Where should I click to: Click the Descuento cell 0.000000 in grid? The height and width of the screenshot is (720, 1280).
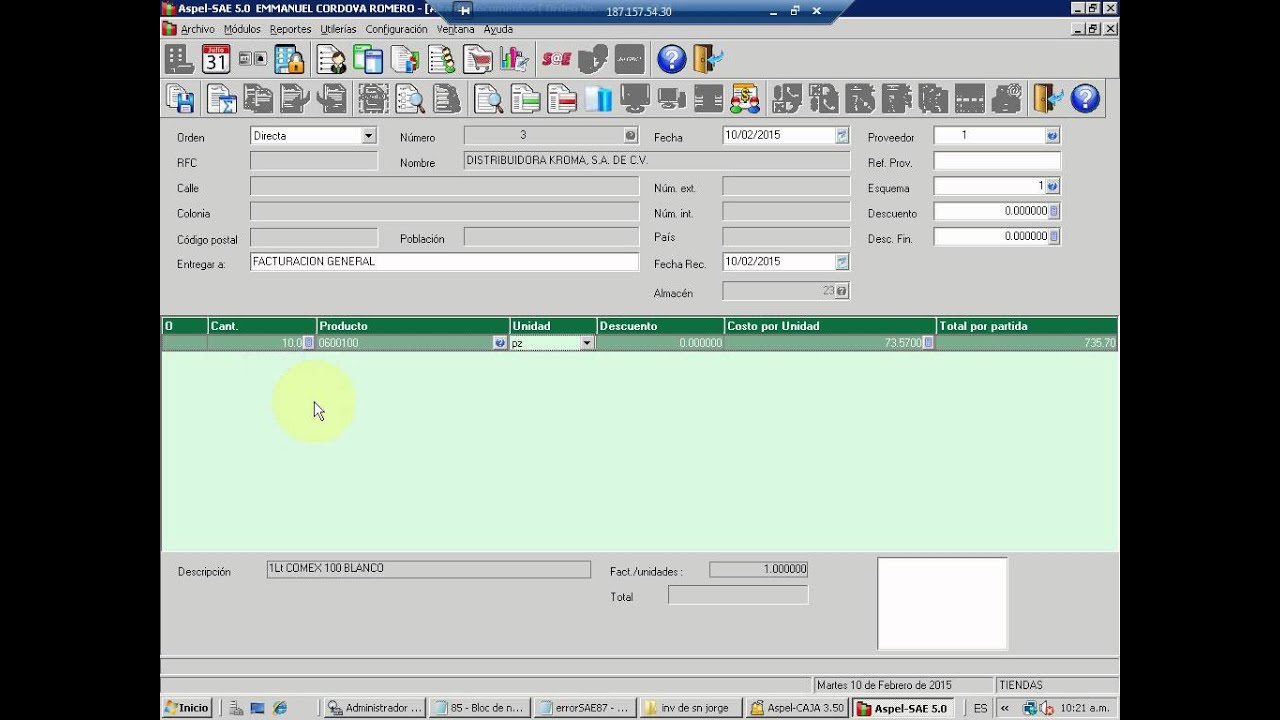661,343
